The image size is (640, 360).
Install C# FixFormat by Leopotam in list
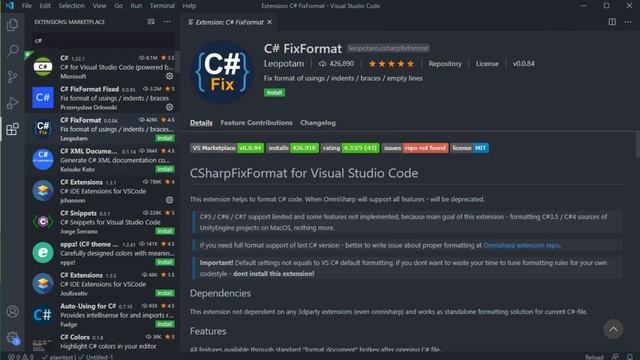164,138
